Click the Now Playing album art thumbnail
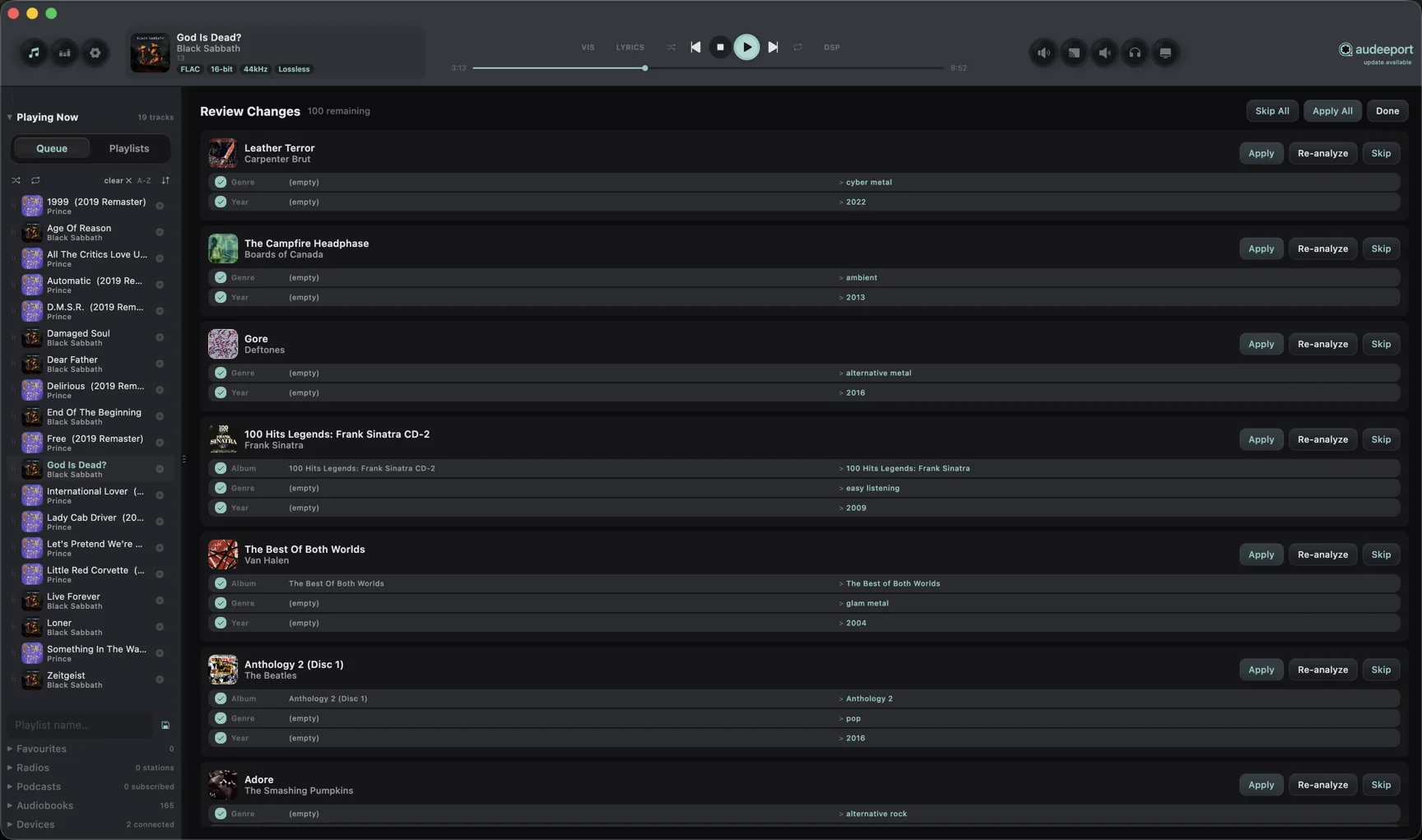Viewport: 1422px width, 840px height. pos(150,53)
